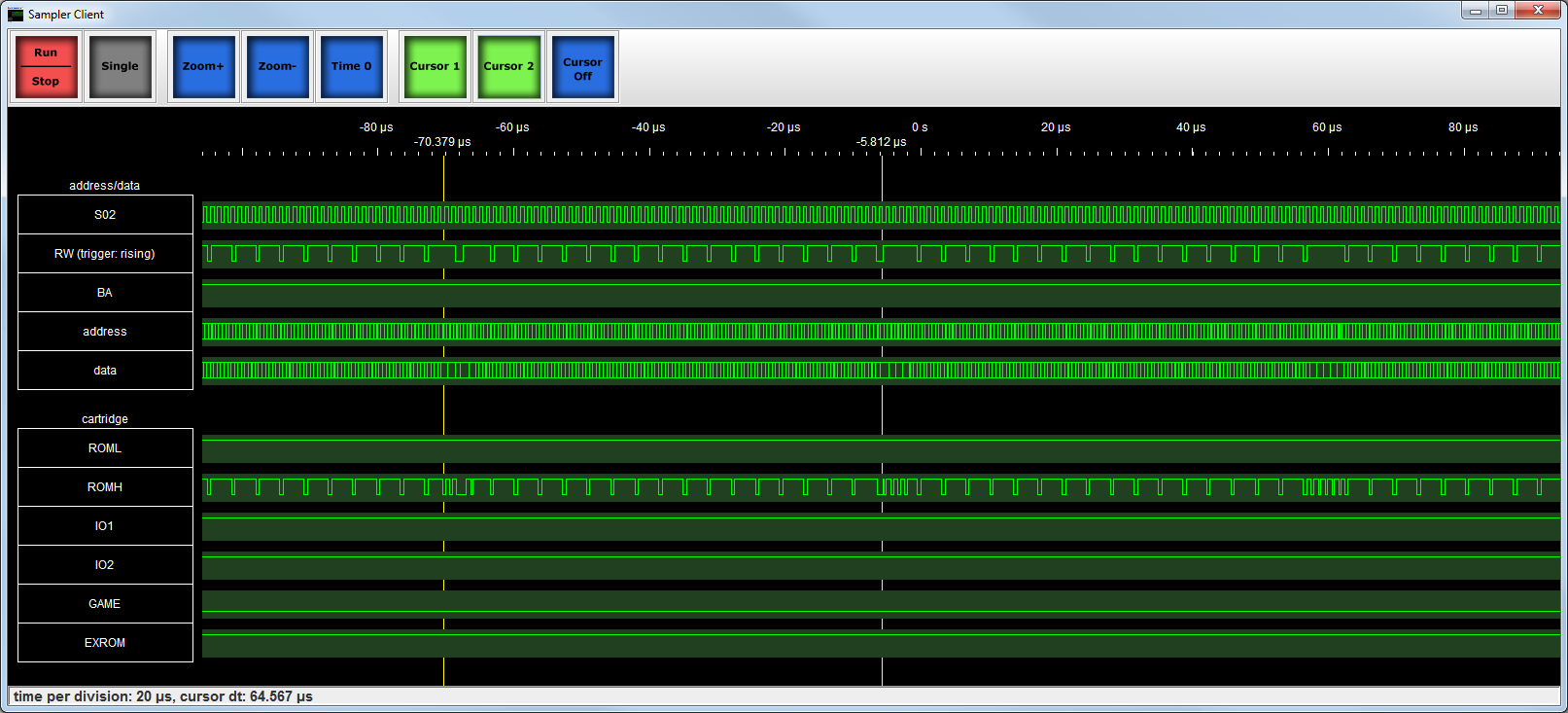The width and height of the screenshot is (1568, 713).
Task: Activate the green Cursor 1 button
Action: 435,66
